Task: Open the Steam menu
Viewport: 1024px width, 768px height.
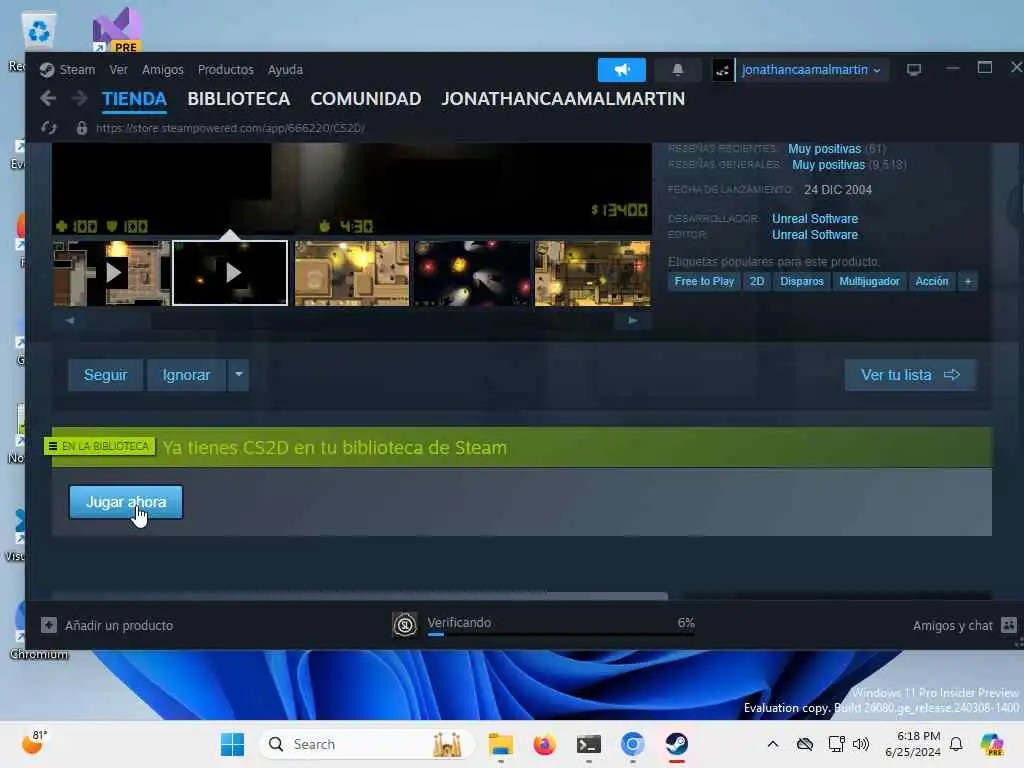Action: click(x=77, y=70)
